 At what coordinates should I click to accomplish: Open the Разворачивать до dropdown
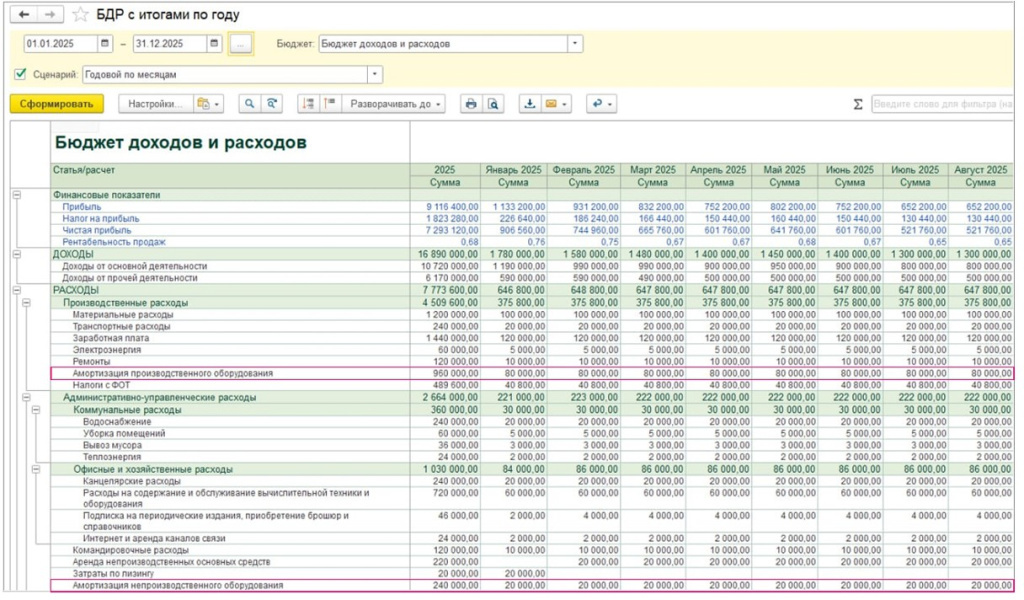coord(394,104)
